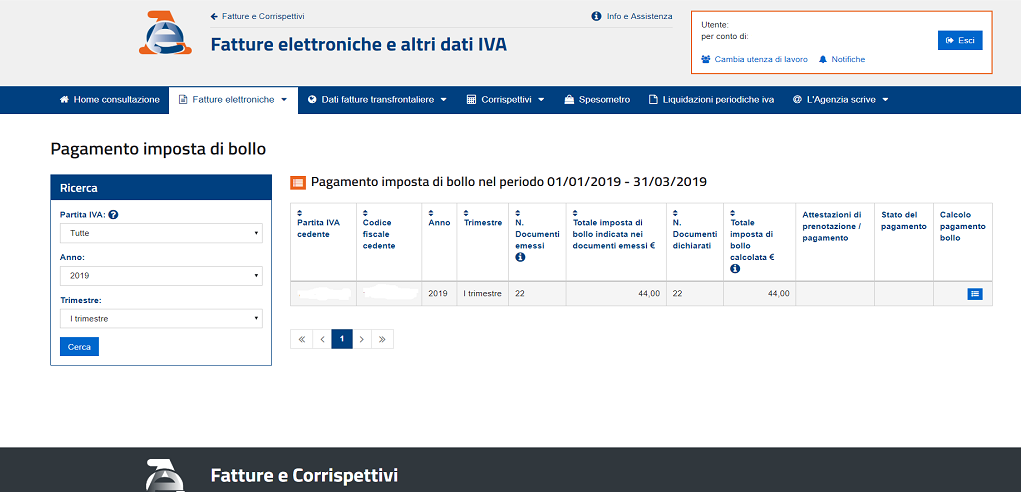Open the bollo payment calculation icon
Viewport: 1021px width, 492px height.
[x=975, y=293]
